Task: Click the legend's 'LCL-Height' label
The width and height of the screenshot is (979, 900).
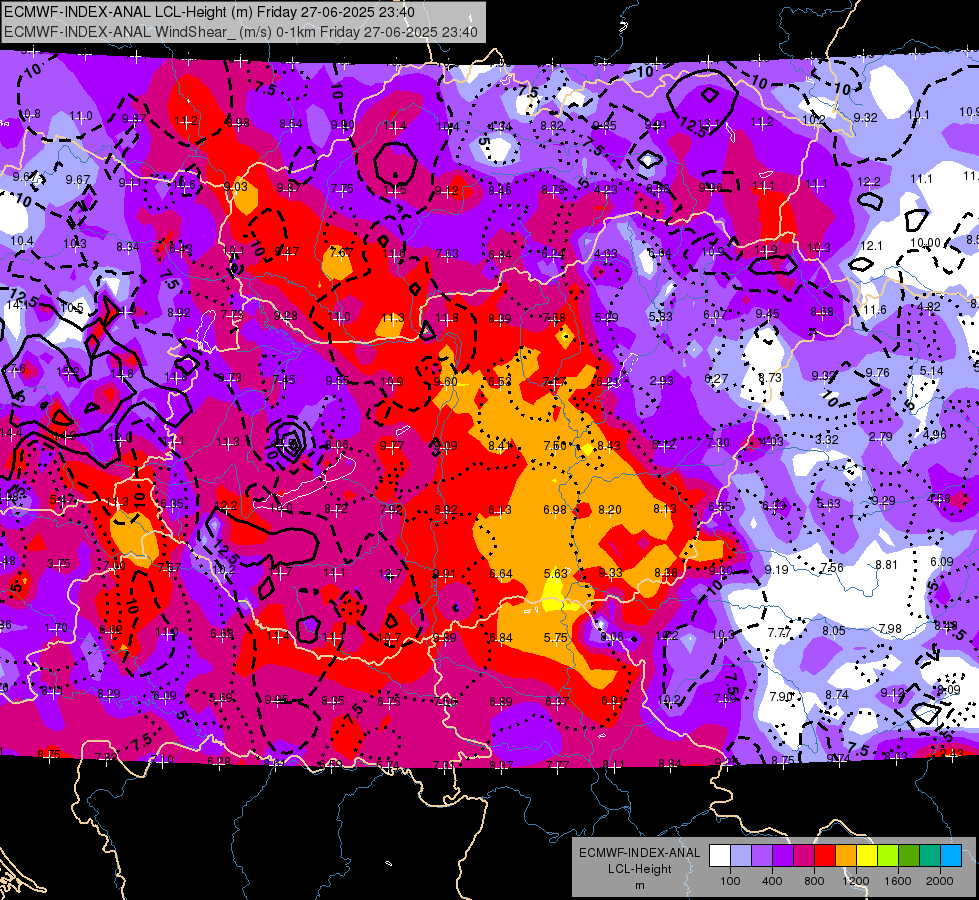Action: tap(640, 869)
